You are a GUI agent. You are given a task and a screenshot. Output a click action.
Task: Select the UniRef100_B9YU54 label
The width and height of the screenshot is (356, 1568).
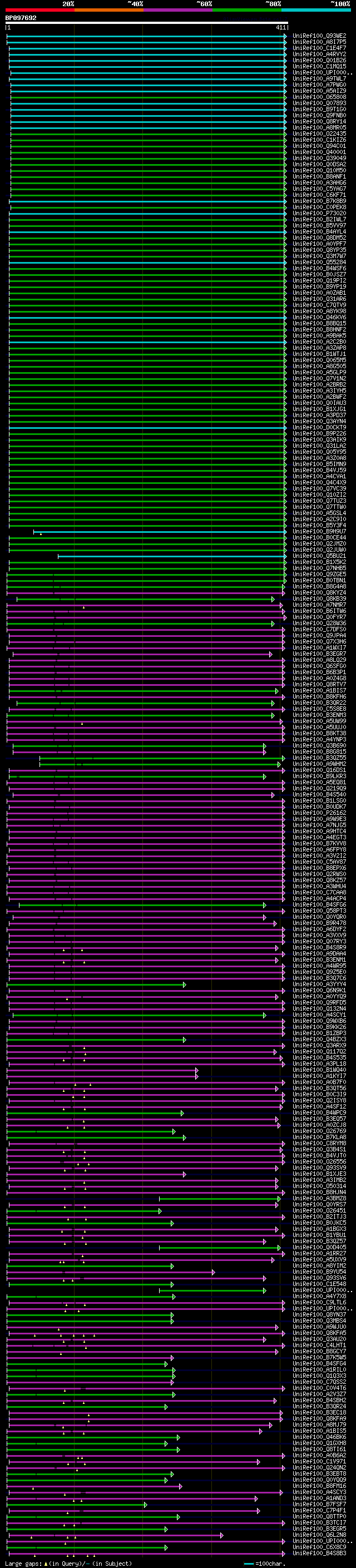tap(319, 1272)
